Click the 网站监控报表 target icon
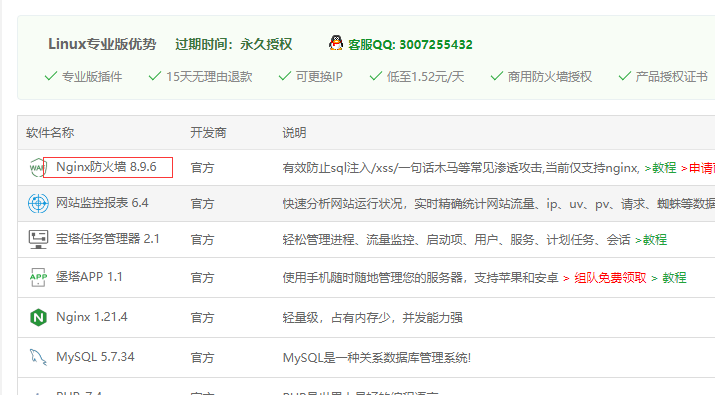 coord(38,203)
